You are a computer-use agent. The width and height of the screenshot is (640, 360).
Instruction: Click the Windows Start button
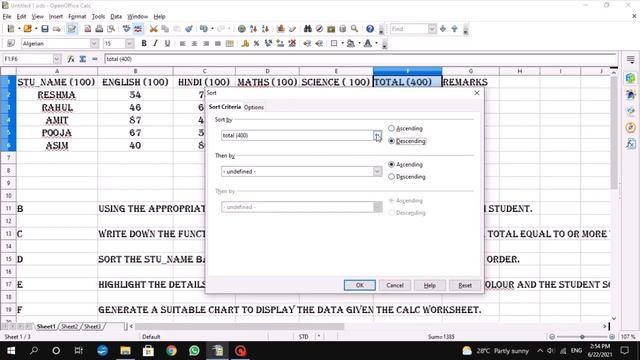click(x=11, y=351)
